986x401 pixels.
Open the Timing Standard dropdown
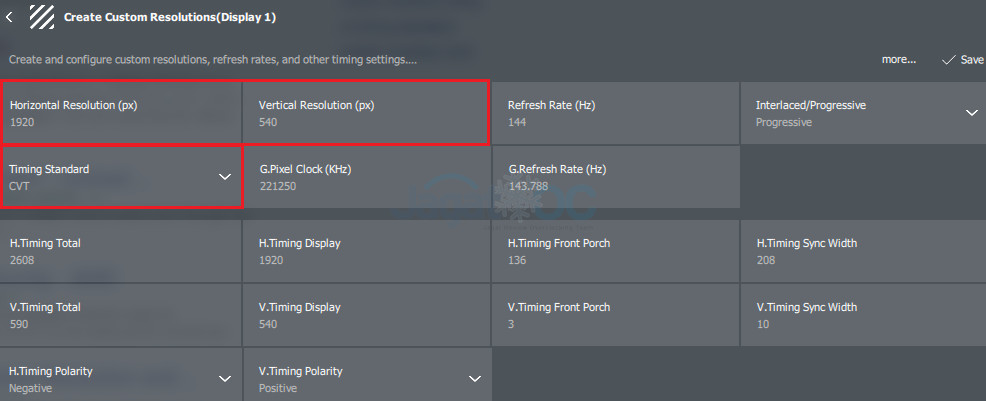pos(122,177)
